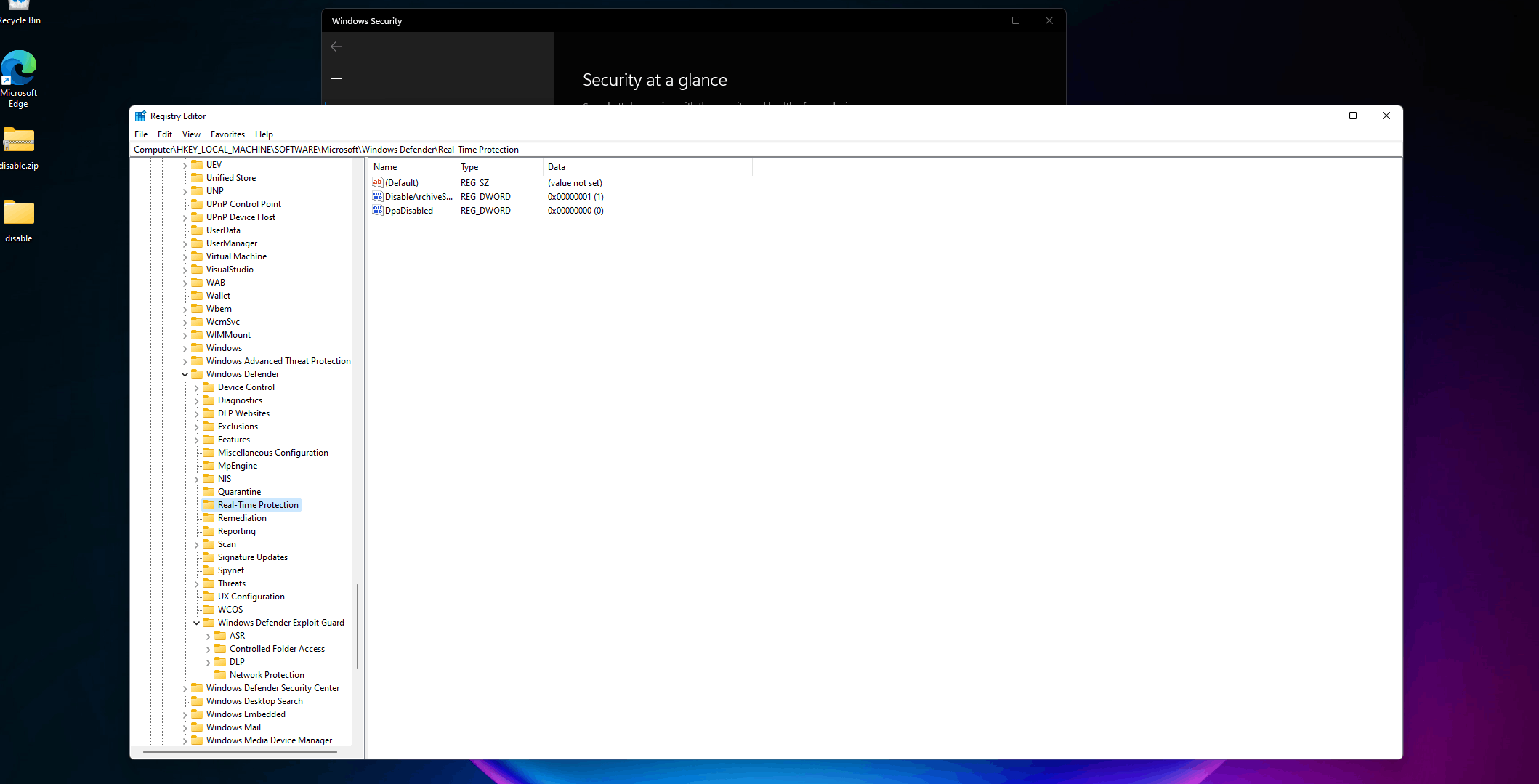Select the UPnP Control Point key
This screenshot has height=784, width=1539.
click(x=243, y=204)
